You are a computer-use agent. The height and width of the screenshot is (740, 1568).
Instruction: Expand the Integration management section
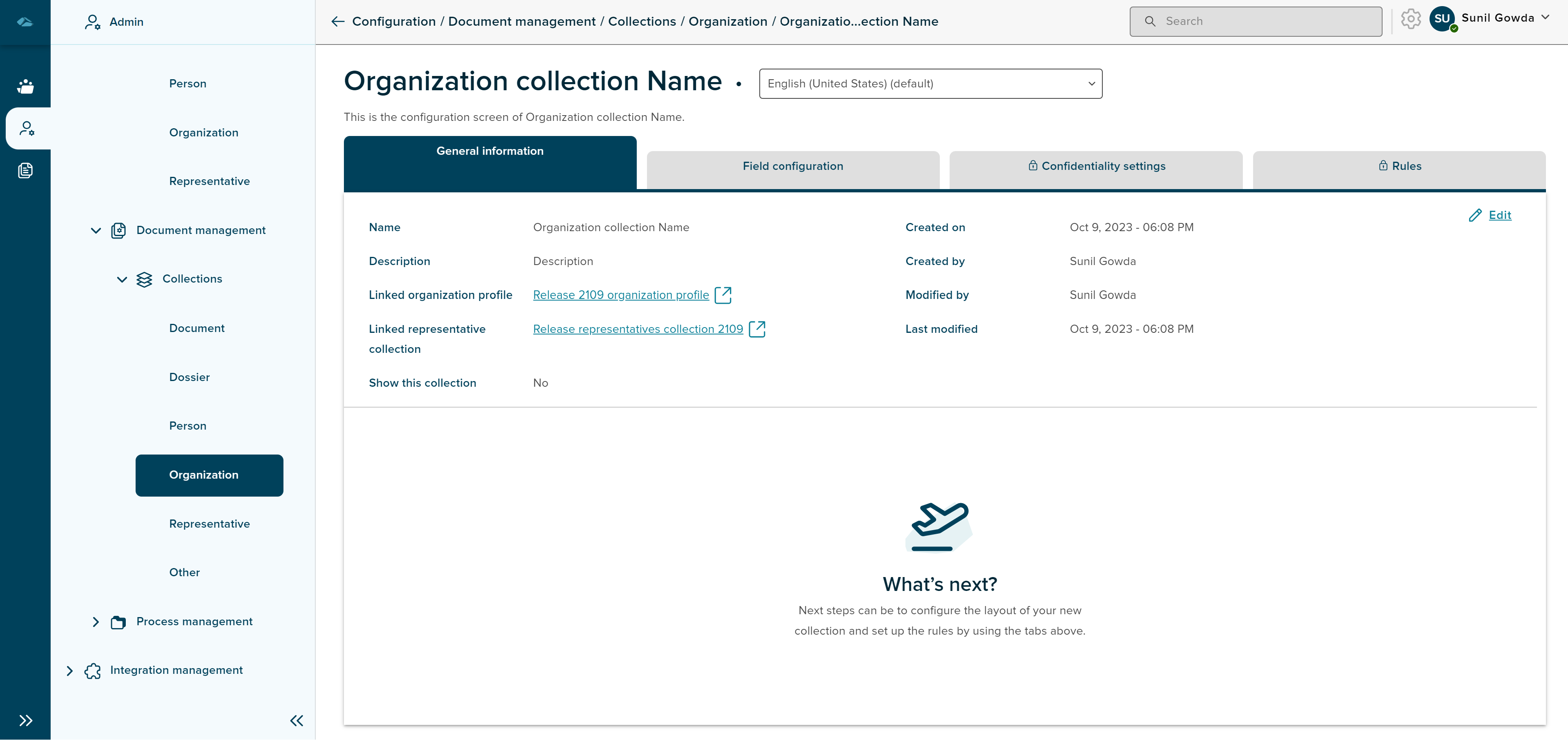(x=69, y=671)
